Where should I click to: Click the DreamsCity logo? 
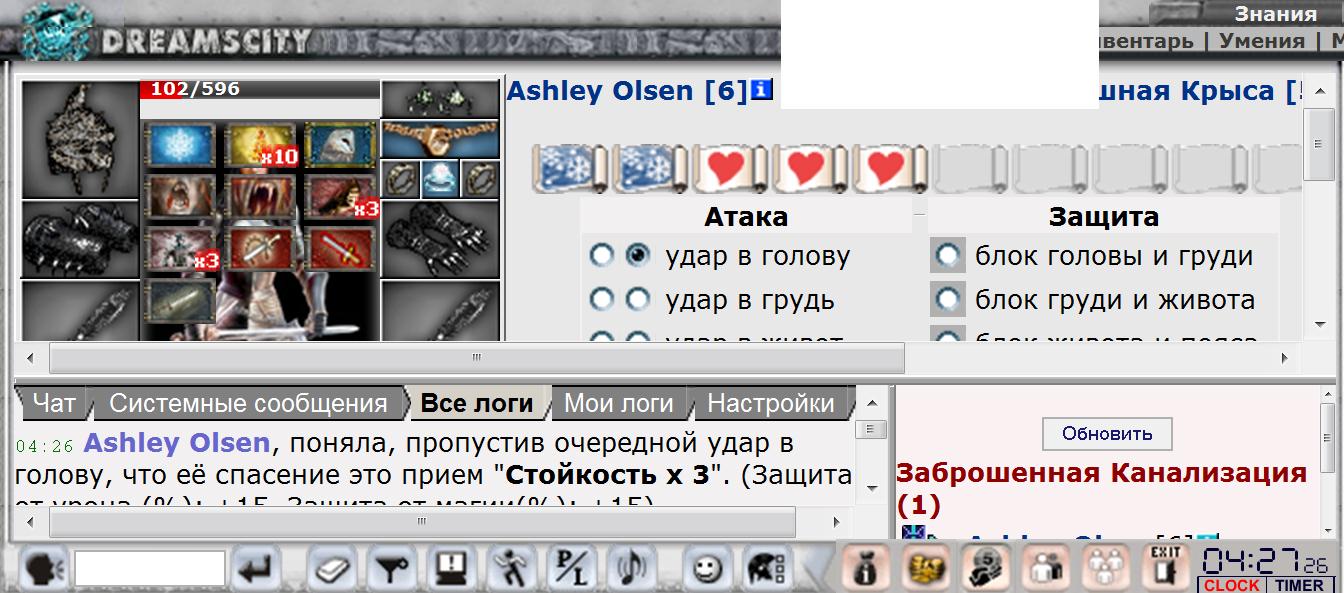(165, 34)
